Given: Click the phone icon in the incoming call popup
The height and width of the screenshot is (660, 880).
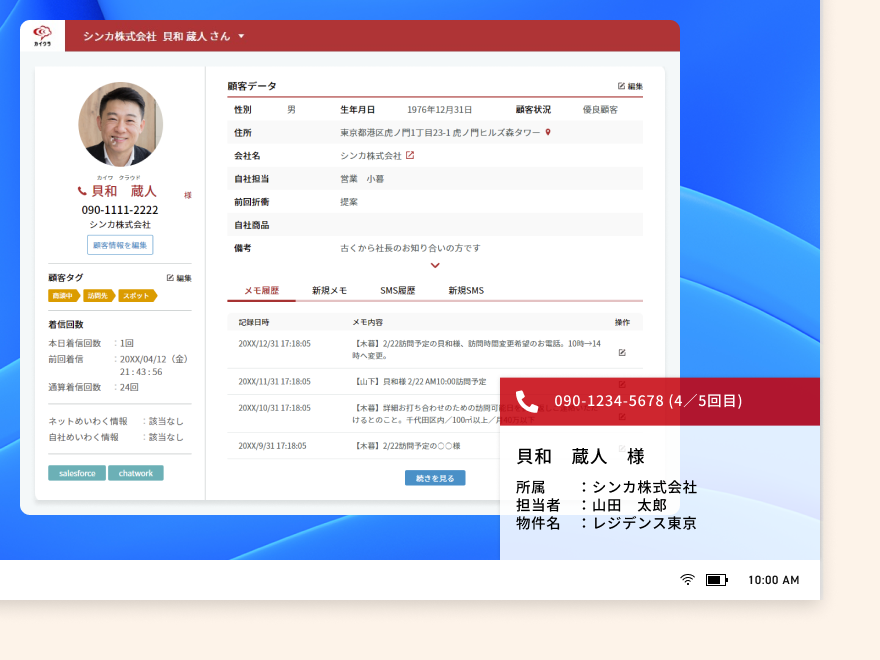Looking at the screenshot, I should click(526, 401).
